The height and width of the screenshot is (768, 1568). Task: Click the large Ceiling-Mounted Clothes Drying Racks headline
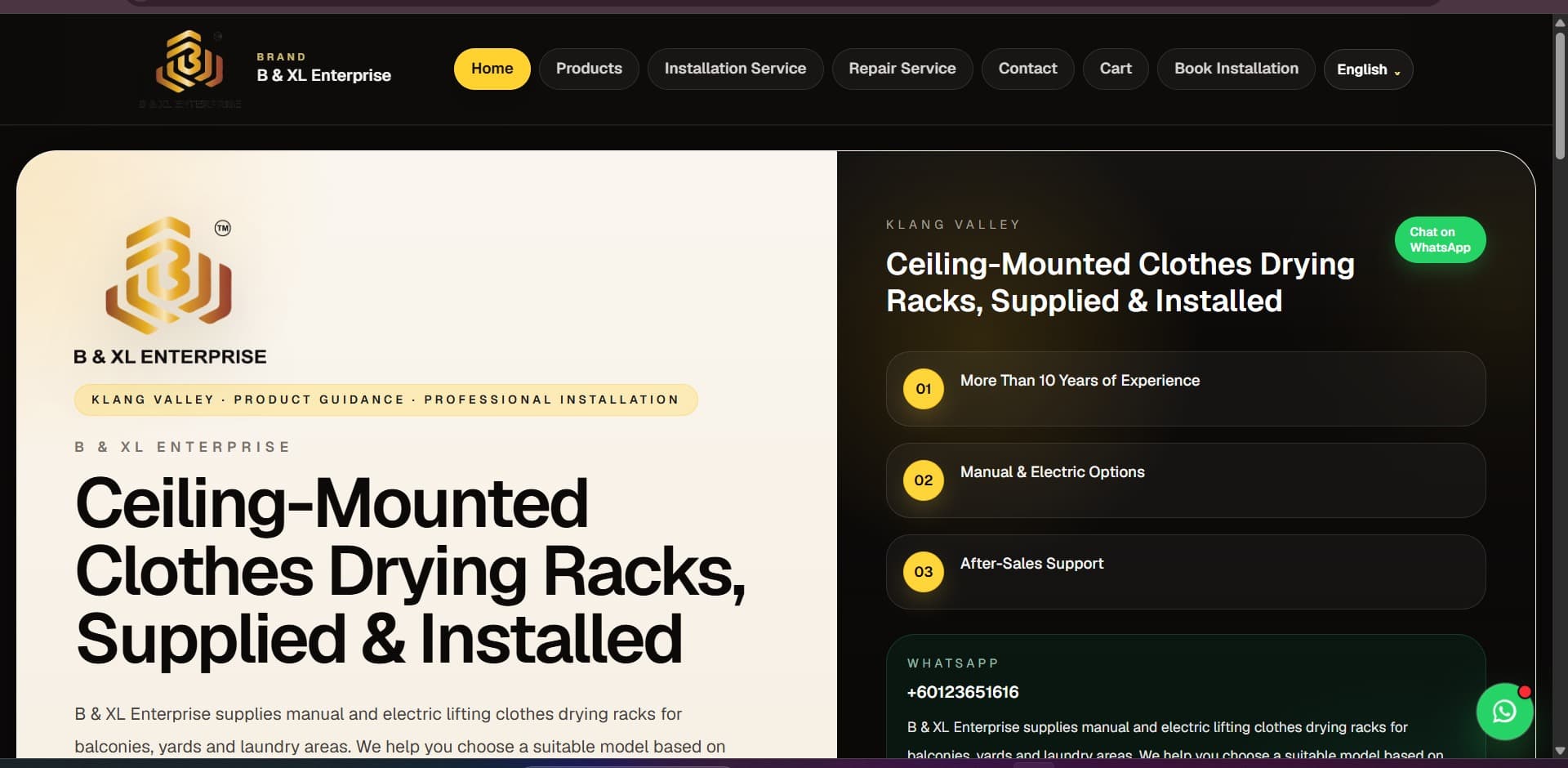tap(410, 571)
